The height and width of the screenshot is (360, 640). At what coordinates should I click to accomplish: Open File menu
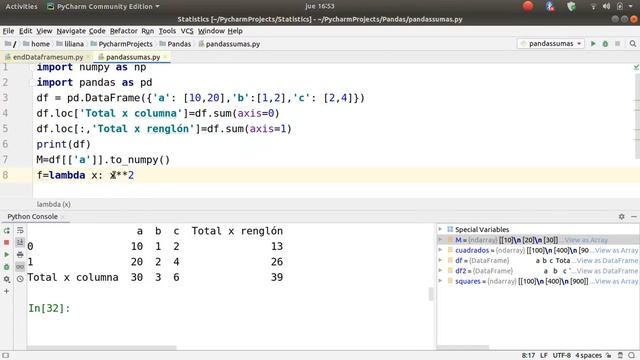pyautogui.click(x=8, y=31)
